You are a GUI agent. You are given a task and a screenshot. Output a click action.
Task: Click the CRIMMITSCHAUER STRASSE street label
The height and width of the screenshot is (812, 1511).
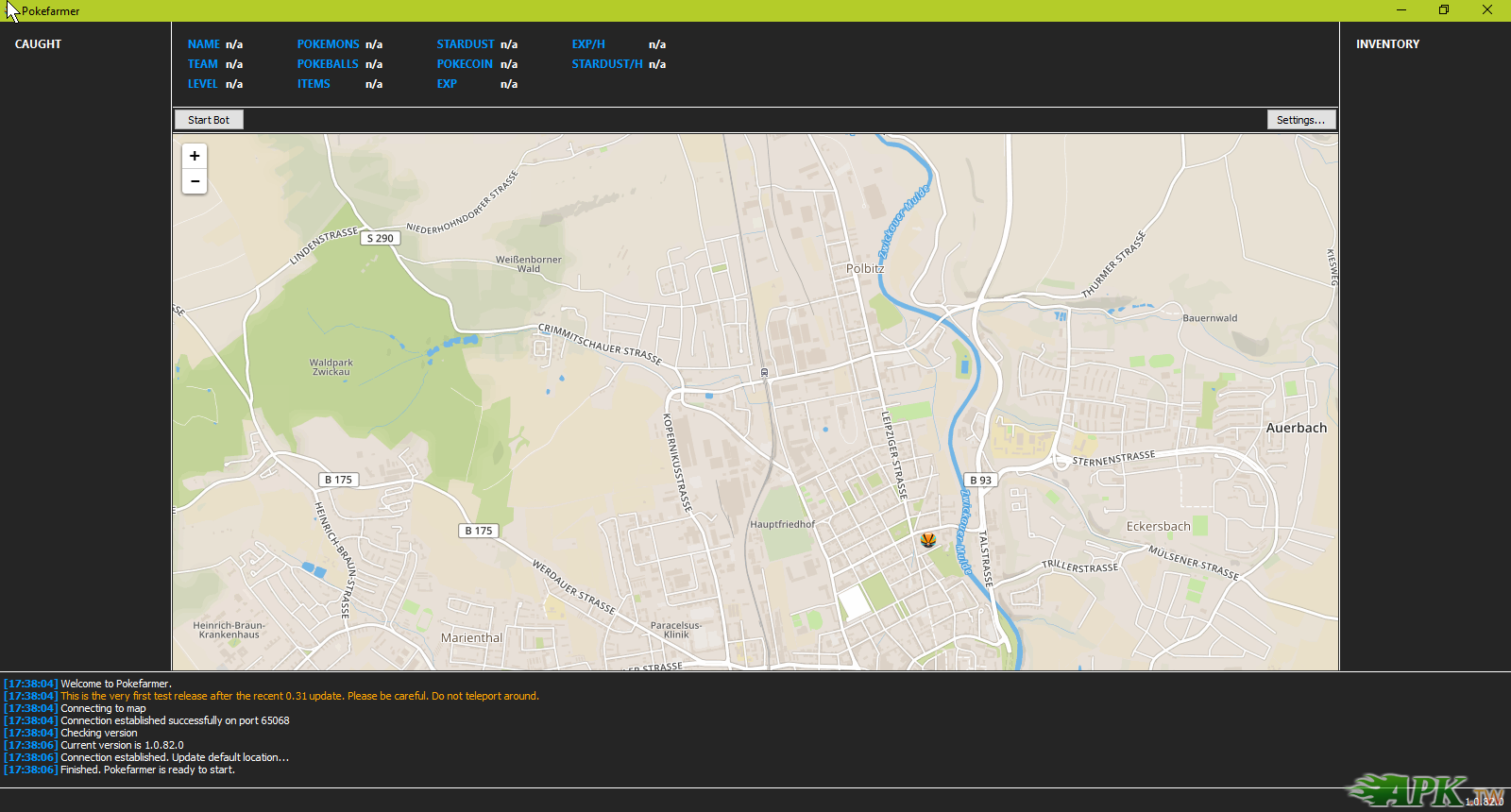(x=601, y=345)
